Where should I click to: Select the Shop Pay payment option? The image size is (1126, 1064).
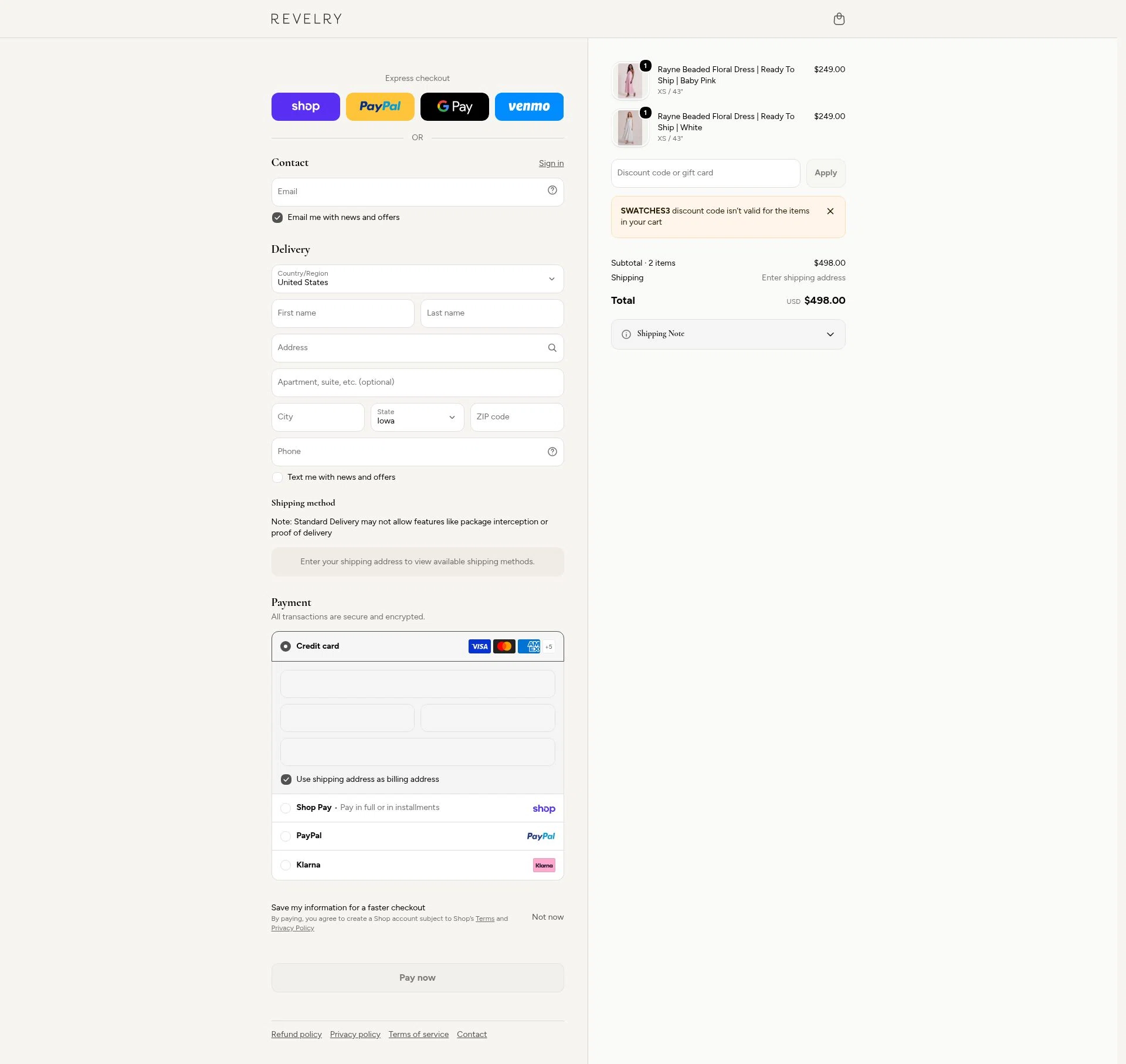pos(418,808)
